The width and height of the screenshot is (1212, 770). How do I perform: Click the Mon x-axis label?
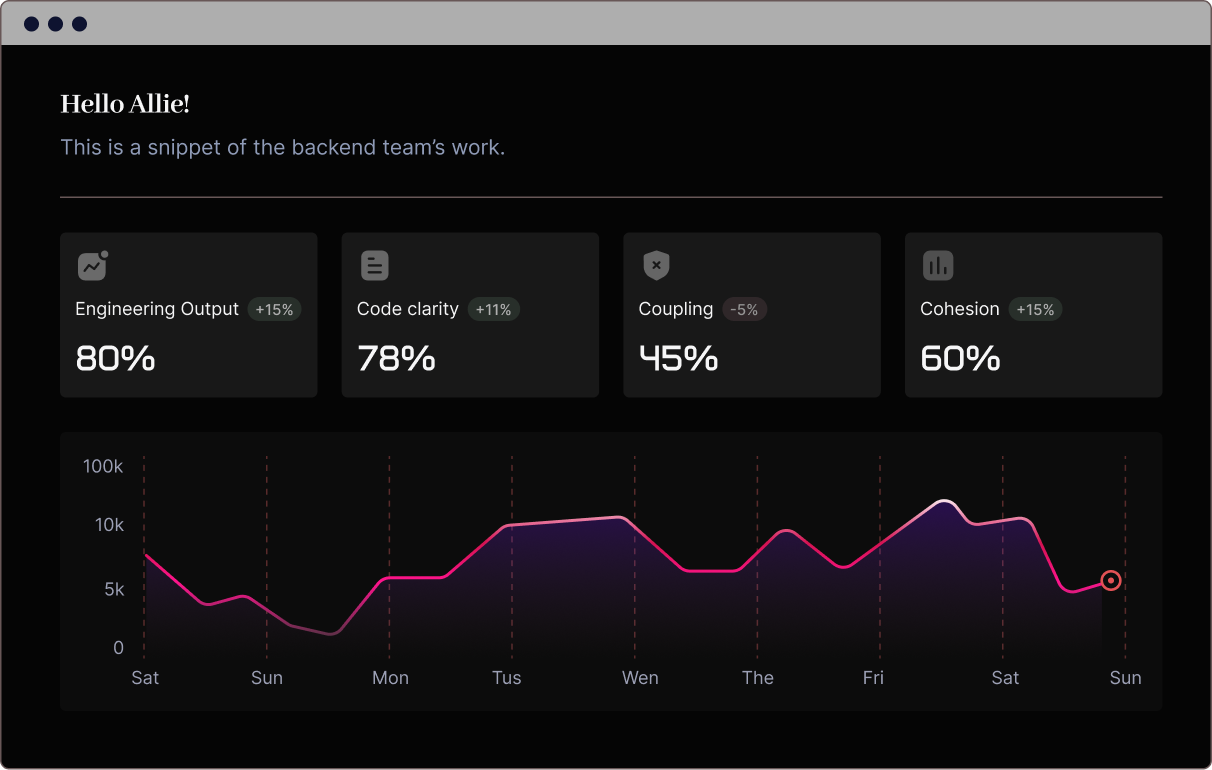click(390, 678)
